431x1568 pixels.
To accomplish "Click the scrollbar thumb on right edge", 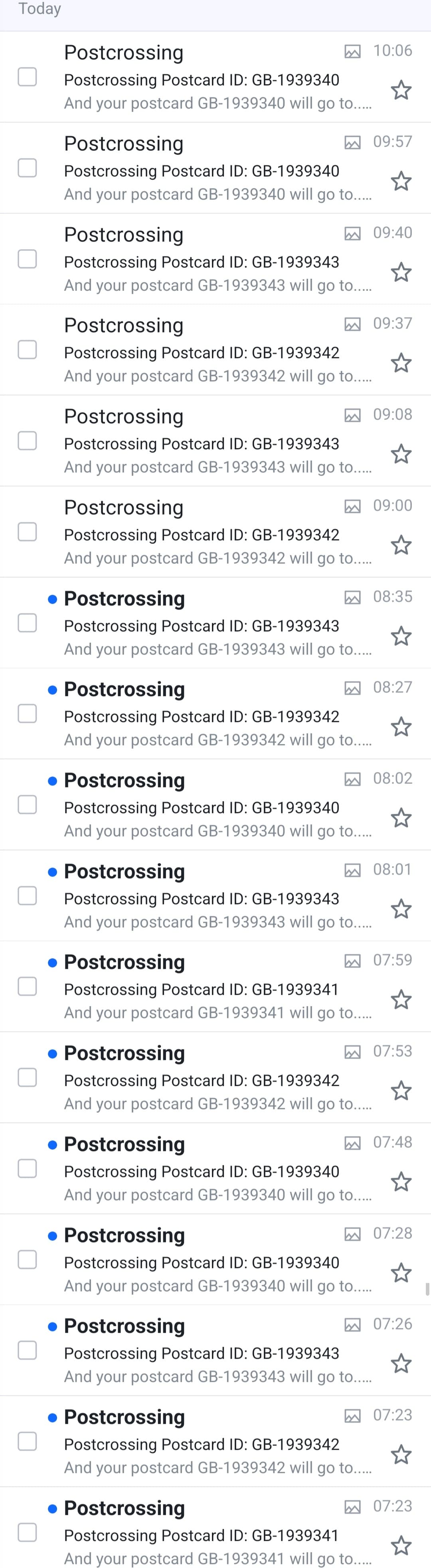I will tap(428, 1290).
